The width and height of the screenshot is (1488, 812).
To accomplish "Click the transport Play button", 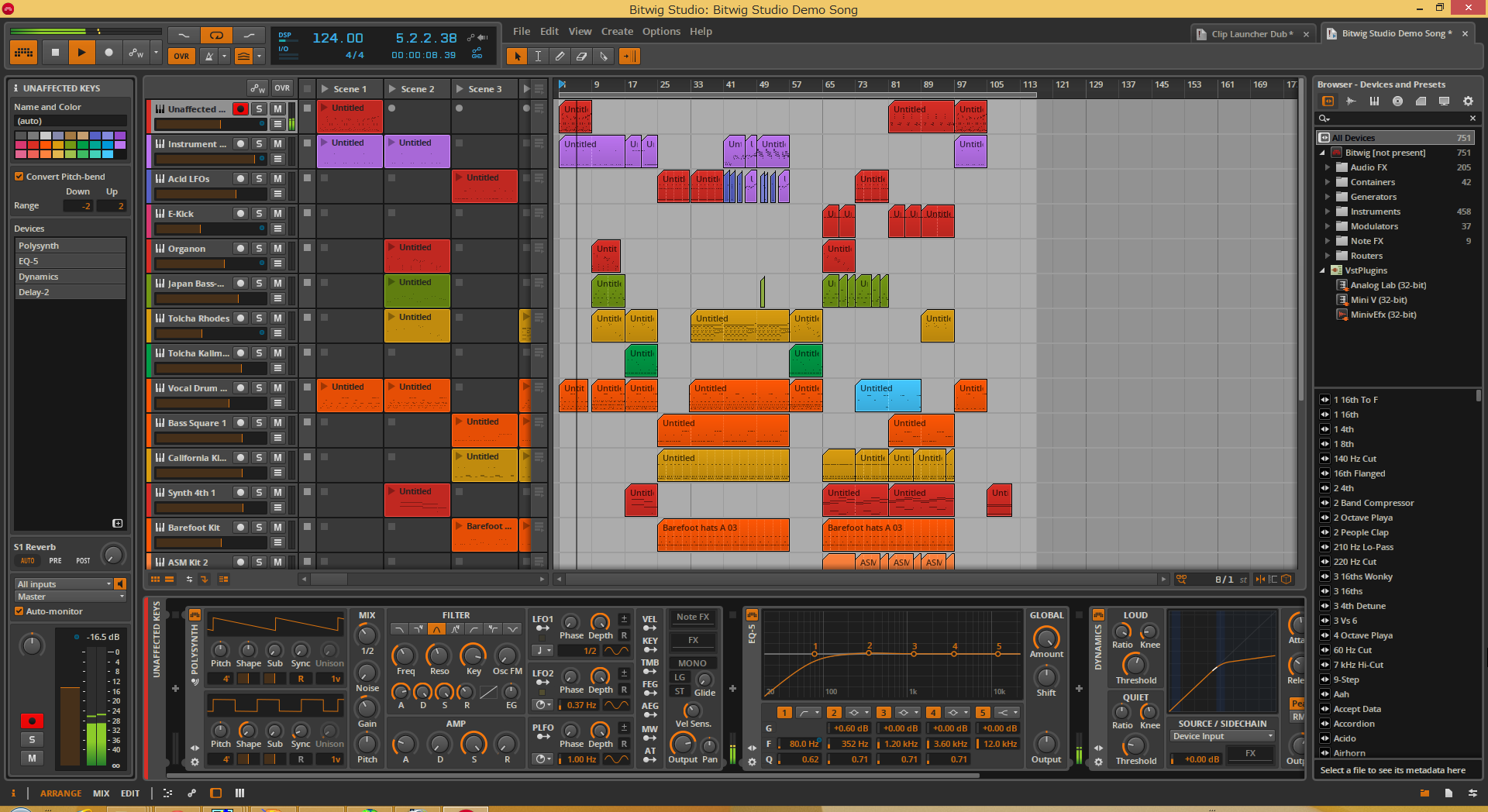I will [81, 53].
